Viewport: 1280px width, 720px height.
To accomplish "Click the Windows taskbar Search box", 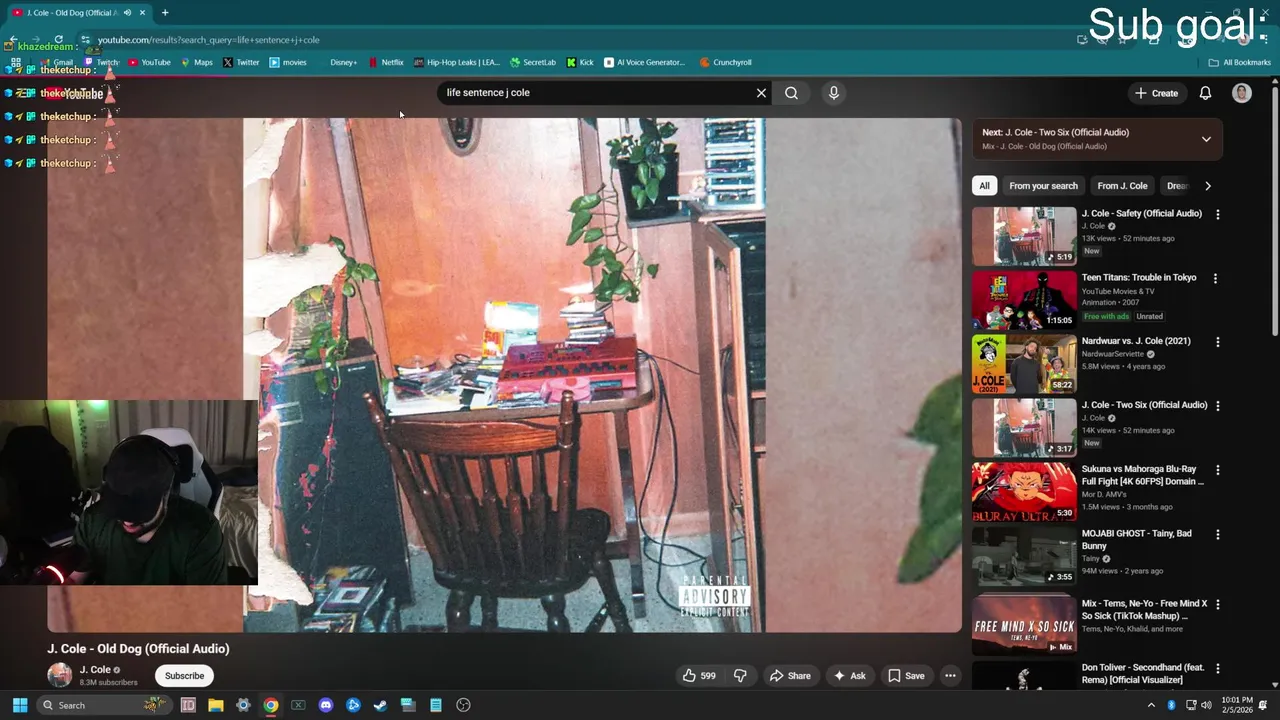I will 103,705.
